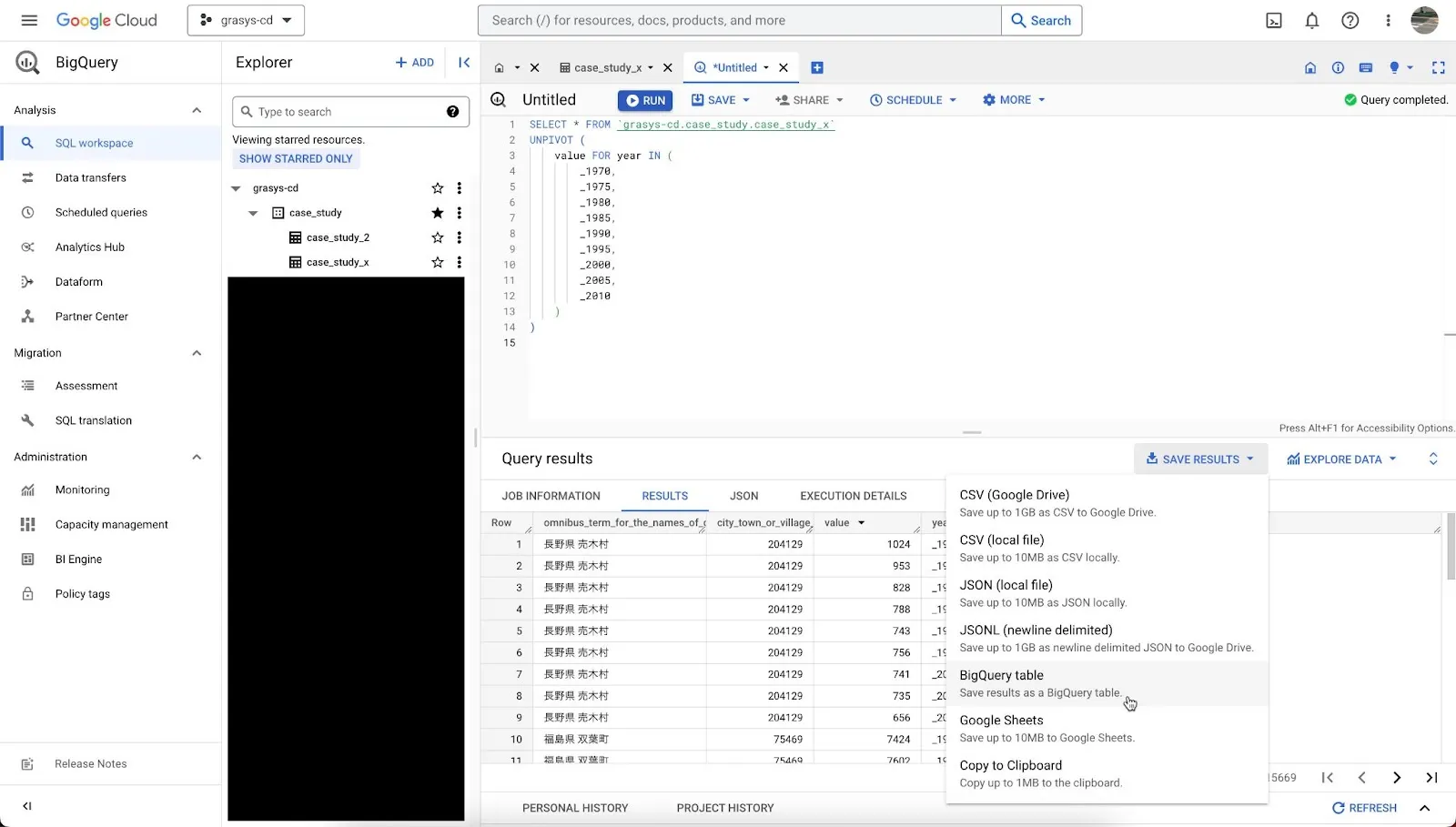Save results as BigQuery table
Screen dimensions: 1456x827
[1107, 683]
